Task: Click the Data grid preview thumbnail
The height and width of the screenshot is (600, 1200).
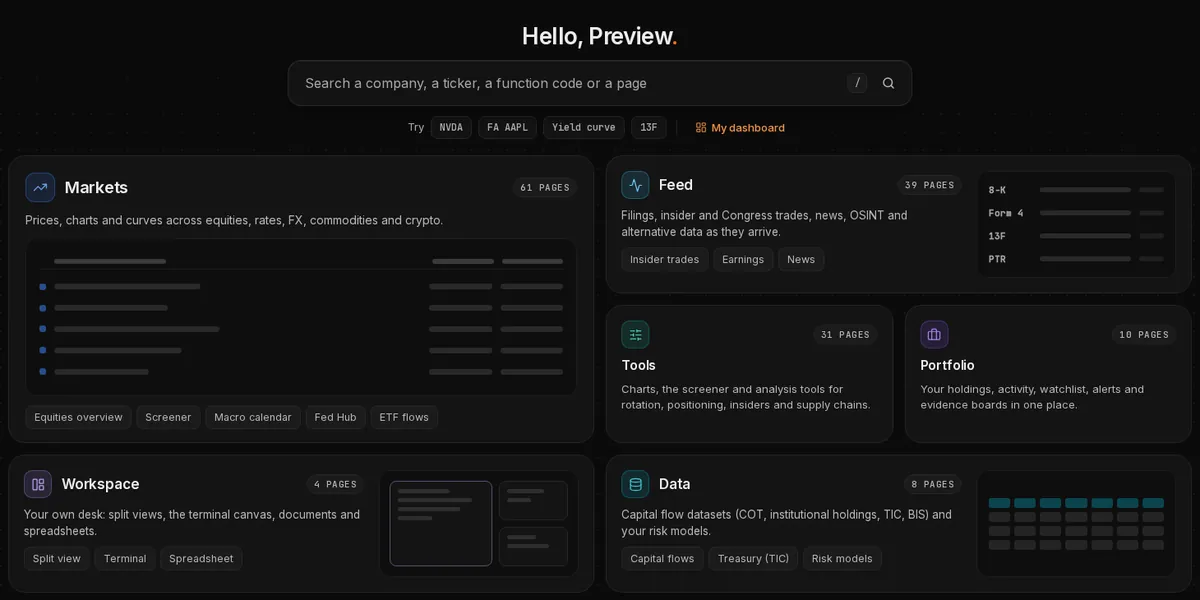Action: pyautogui.click(x=1076, y=523)
